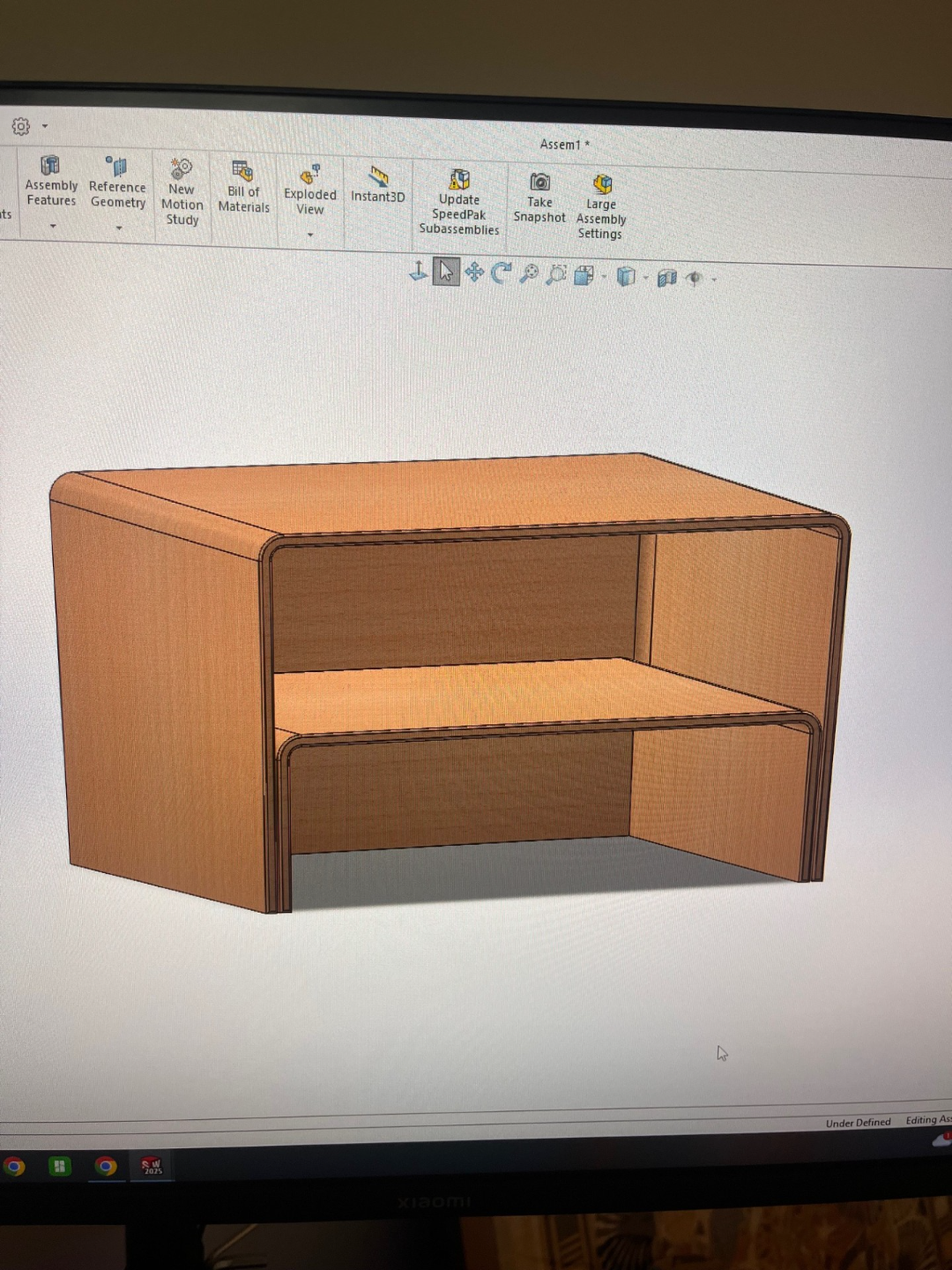Expand the Assembly Features dropdown arrow
This screenshot has width=952, height=1270.
53,227
